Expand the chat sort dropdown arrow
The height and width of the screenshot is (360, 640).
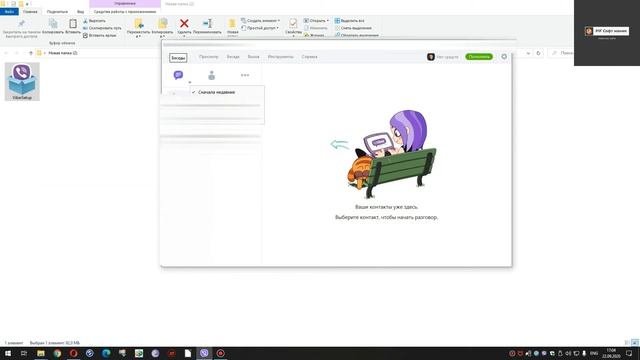pyautogui.click(x=190, y=82)
